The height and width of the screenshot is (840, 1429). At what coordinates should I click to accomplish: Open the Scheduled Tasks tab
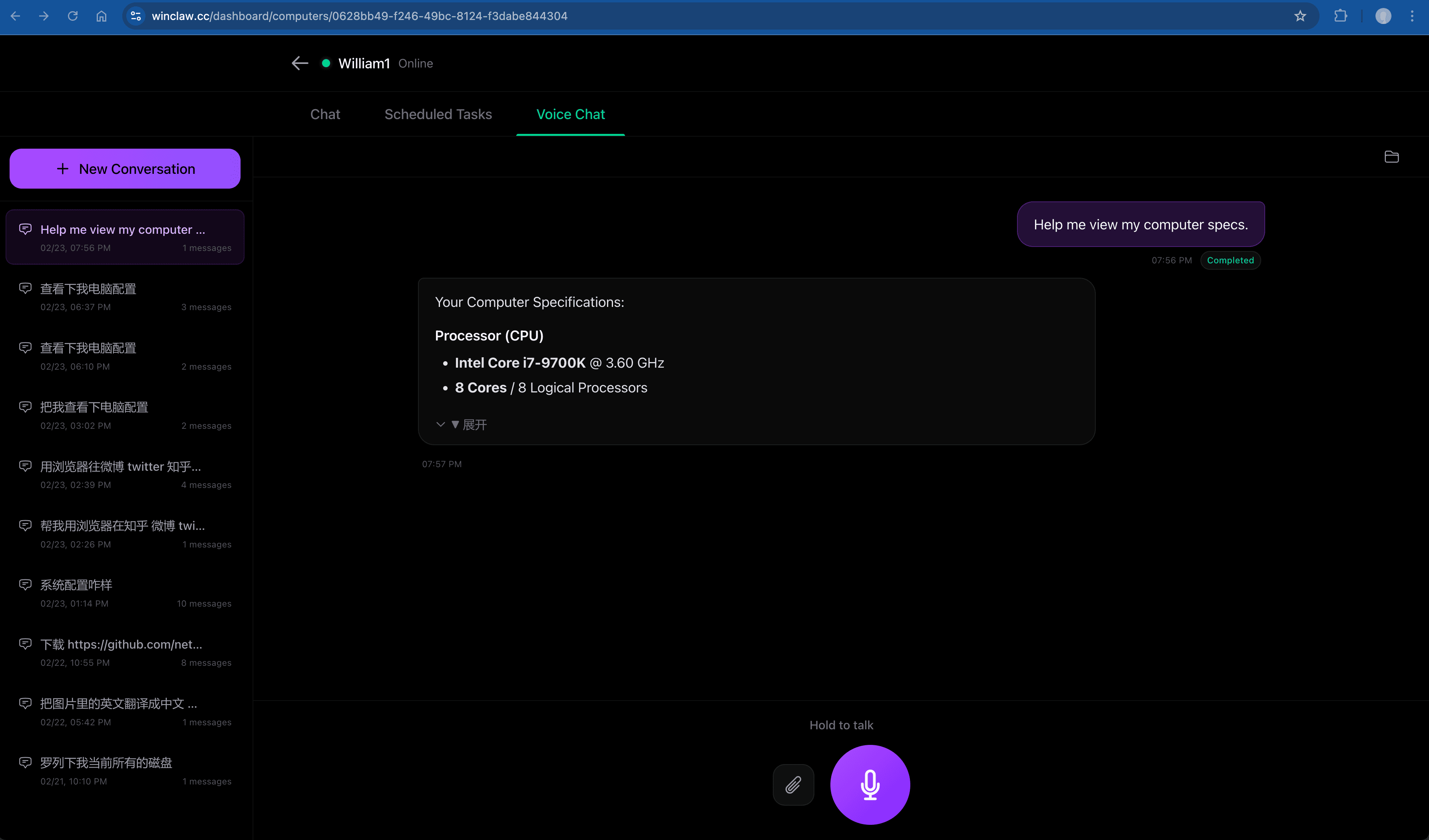click(x=438, y=114)
